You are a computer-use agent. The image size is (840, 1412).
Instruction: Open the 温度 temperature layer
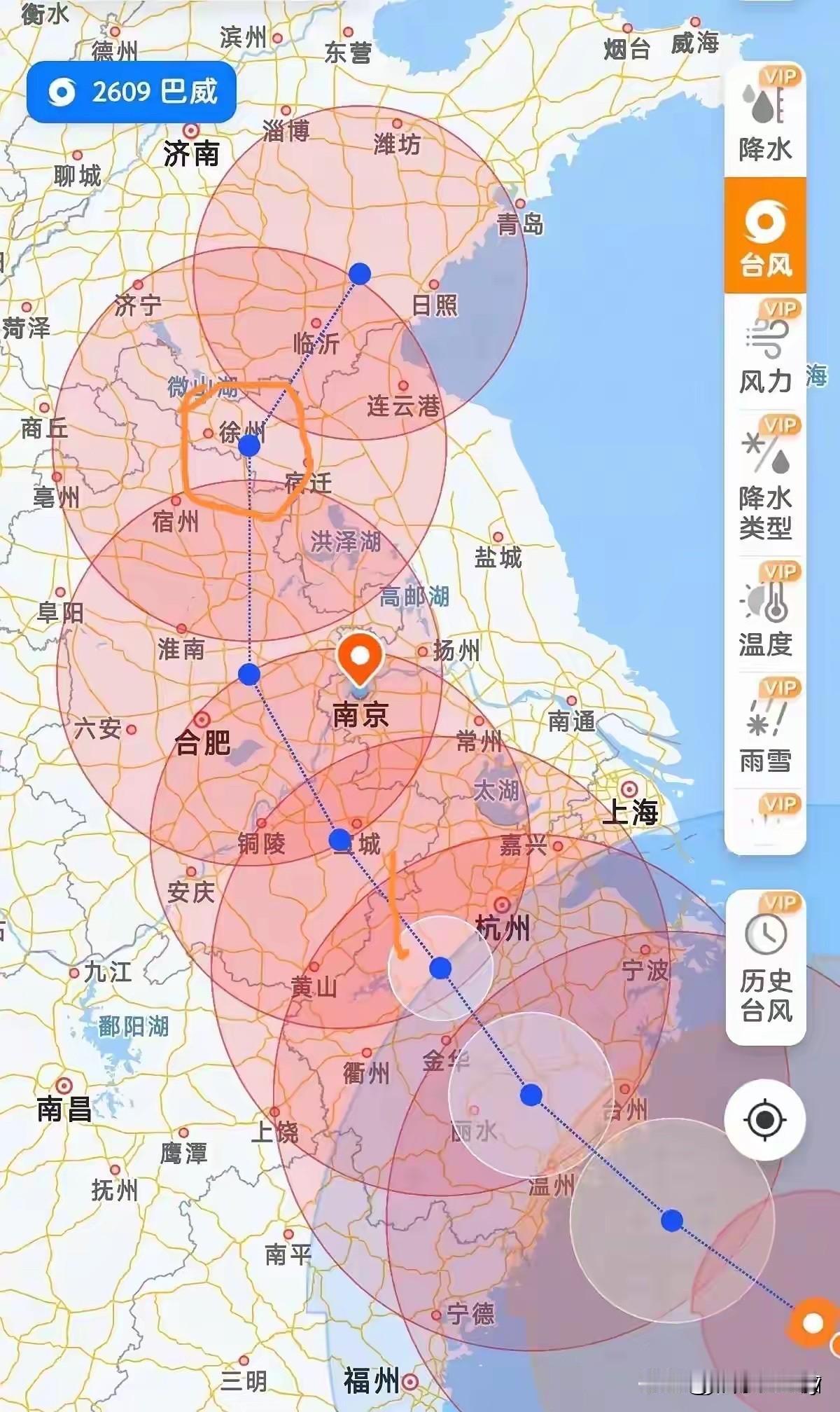pos(765,615)
